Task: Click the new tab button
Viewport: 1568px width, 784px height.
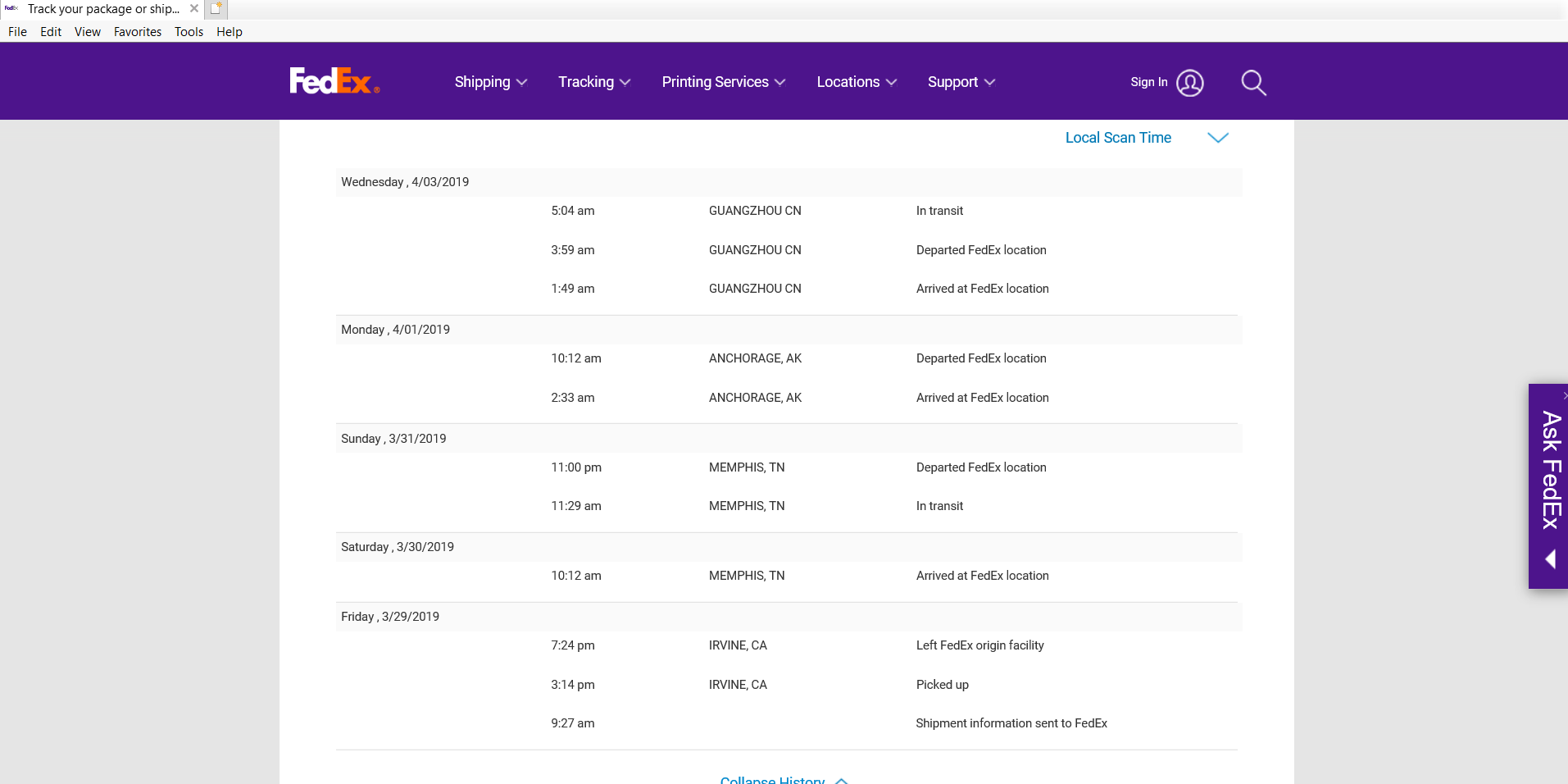Action: [x=216, y=9]
